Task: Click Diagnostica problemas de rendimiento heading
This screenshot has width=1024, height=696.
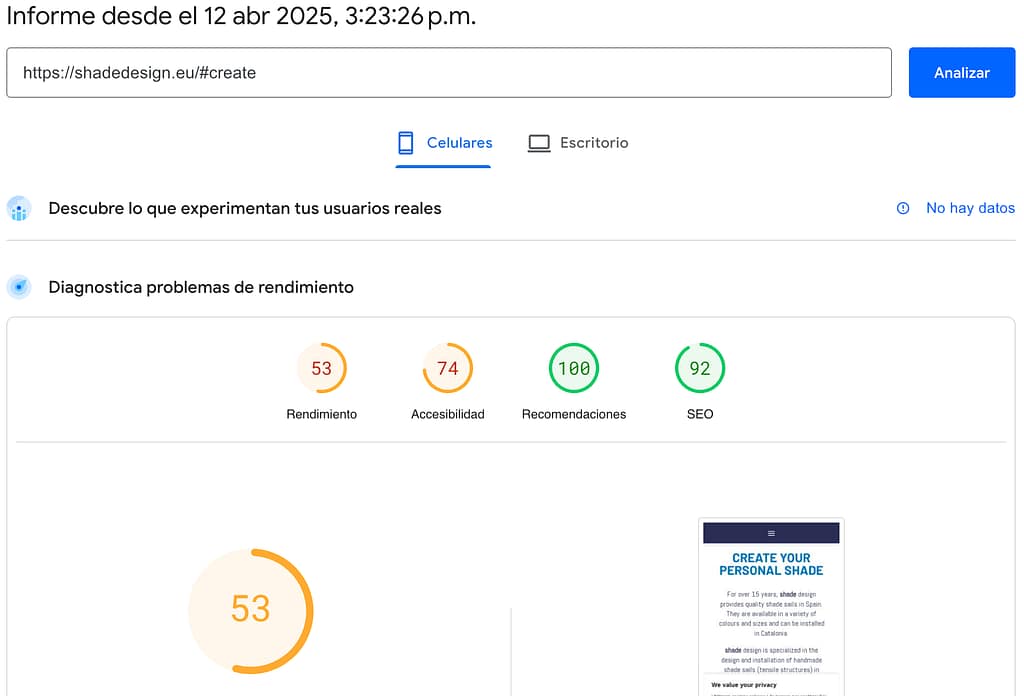Action: 201,287
